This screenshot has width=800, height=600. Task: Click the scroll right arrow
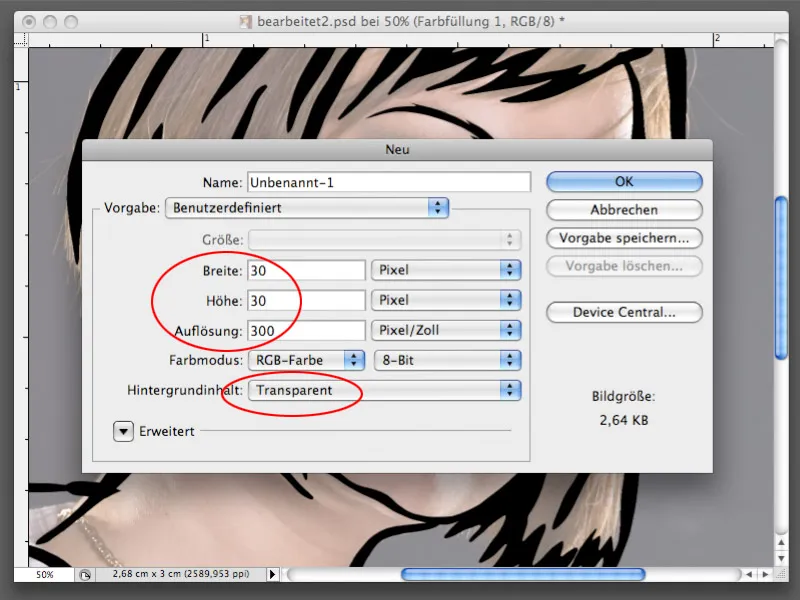(x=765, y=574)
